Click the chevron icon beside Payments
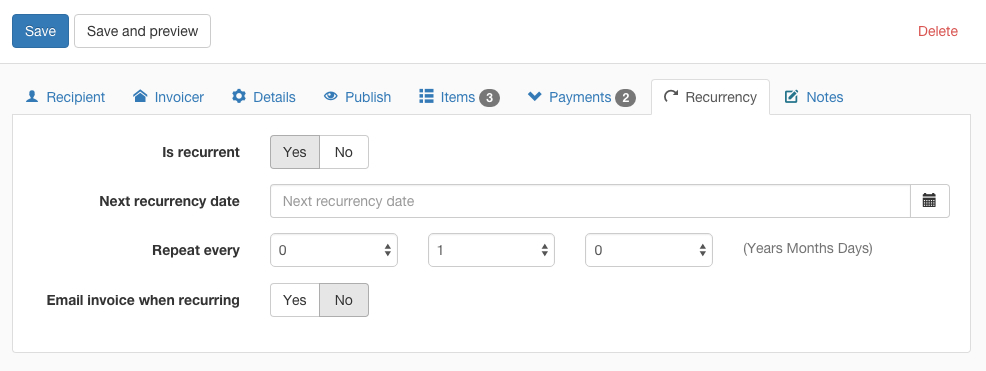Viewport: 986px width, 371px height. [535, 97]
